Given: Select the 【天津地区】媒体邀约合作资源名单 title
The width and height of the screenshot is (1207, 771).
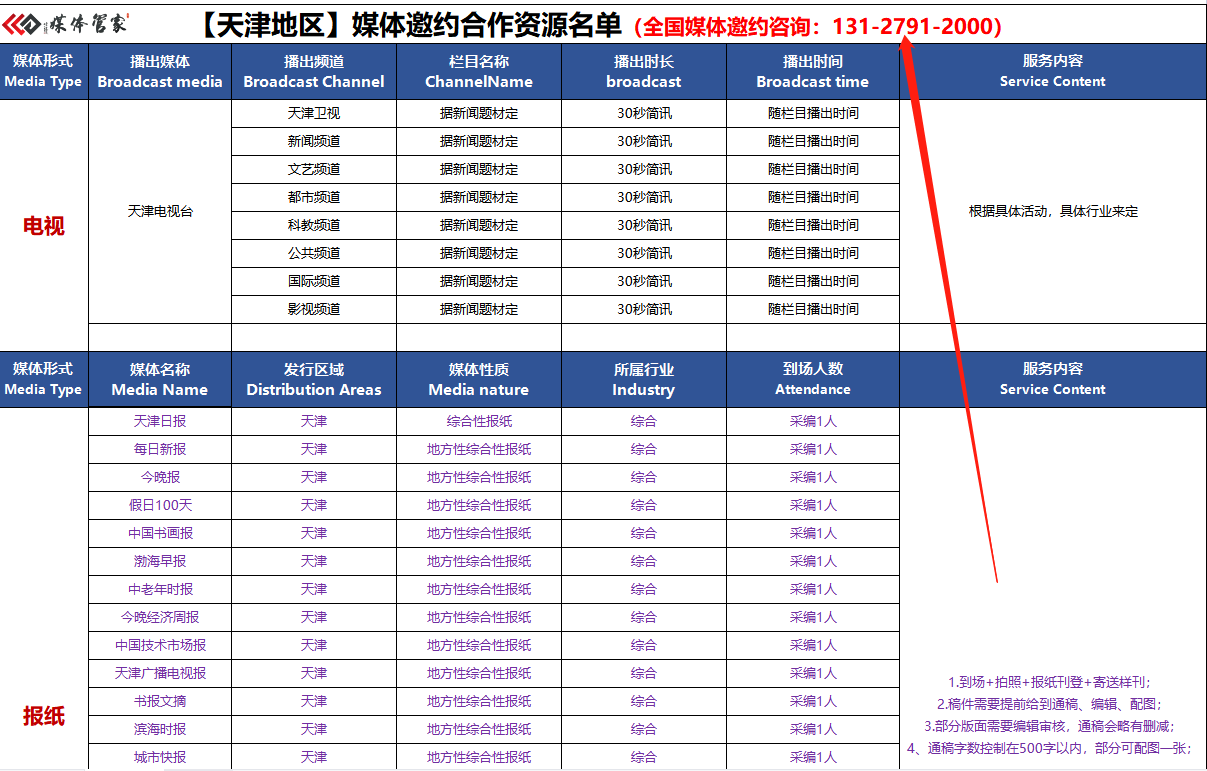Looking at the screenshot, I should (x=406, y=25).
